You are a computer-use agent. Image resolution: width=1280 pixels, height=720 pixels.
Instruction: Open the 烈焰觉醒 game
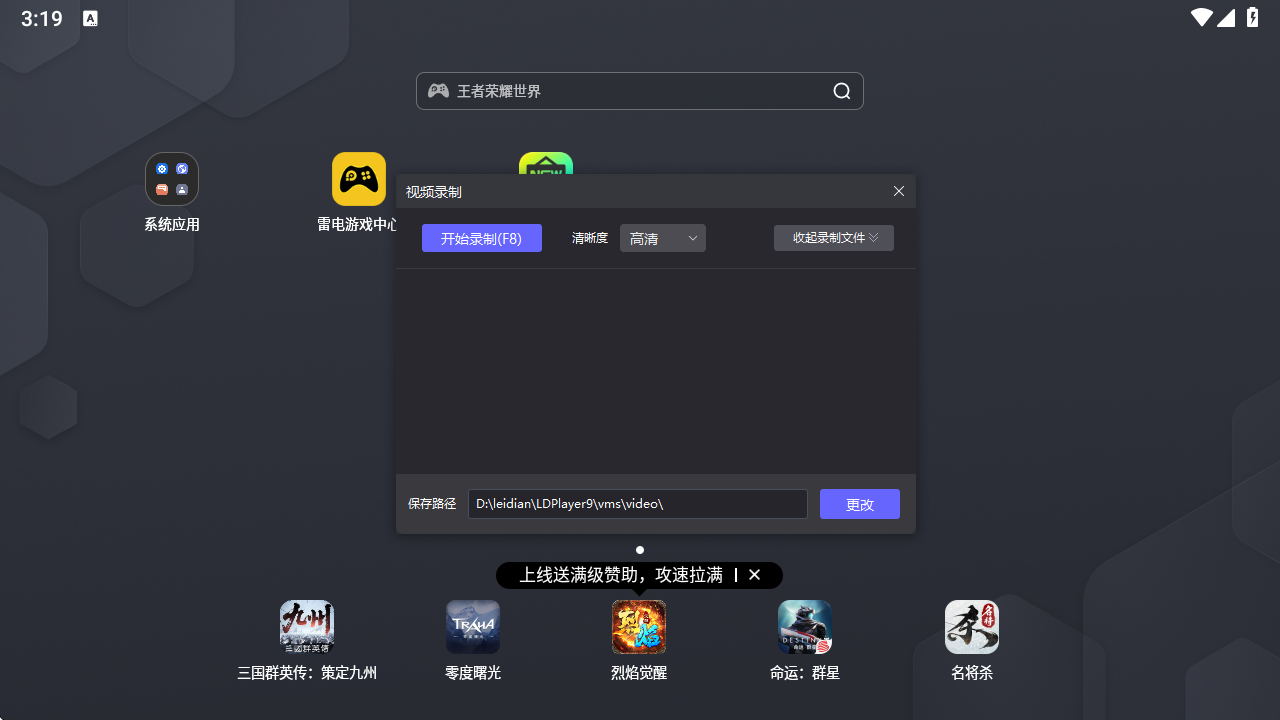point(638,627)
